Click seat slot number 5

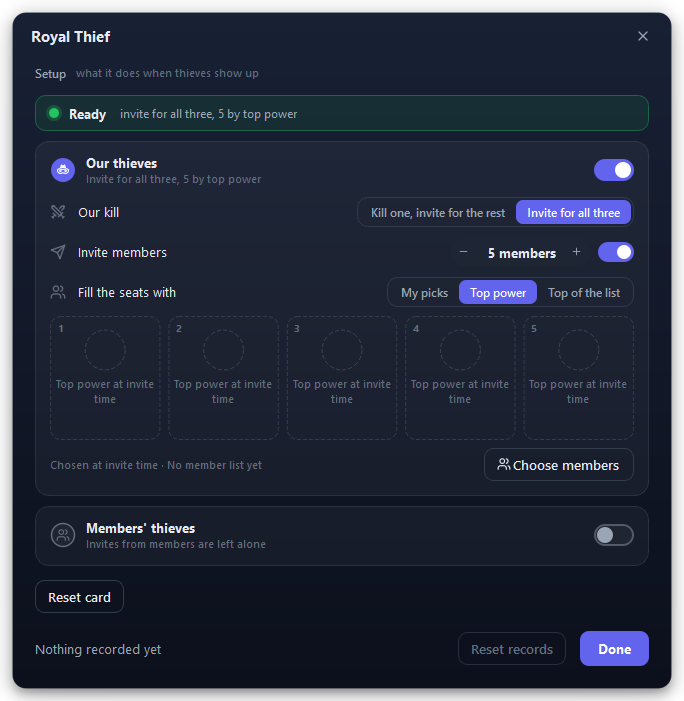(578, 378)
